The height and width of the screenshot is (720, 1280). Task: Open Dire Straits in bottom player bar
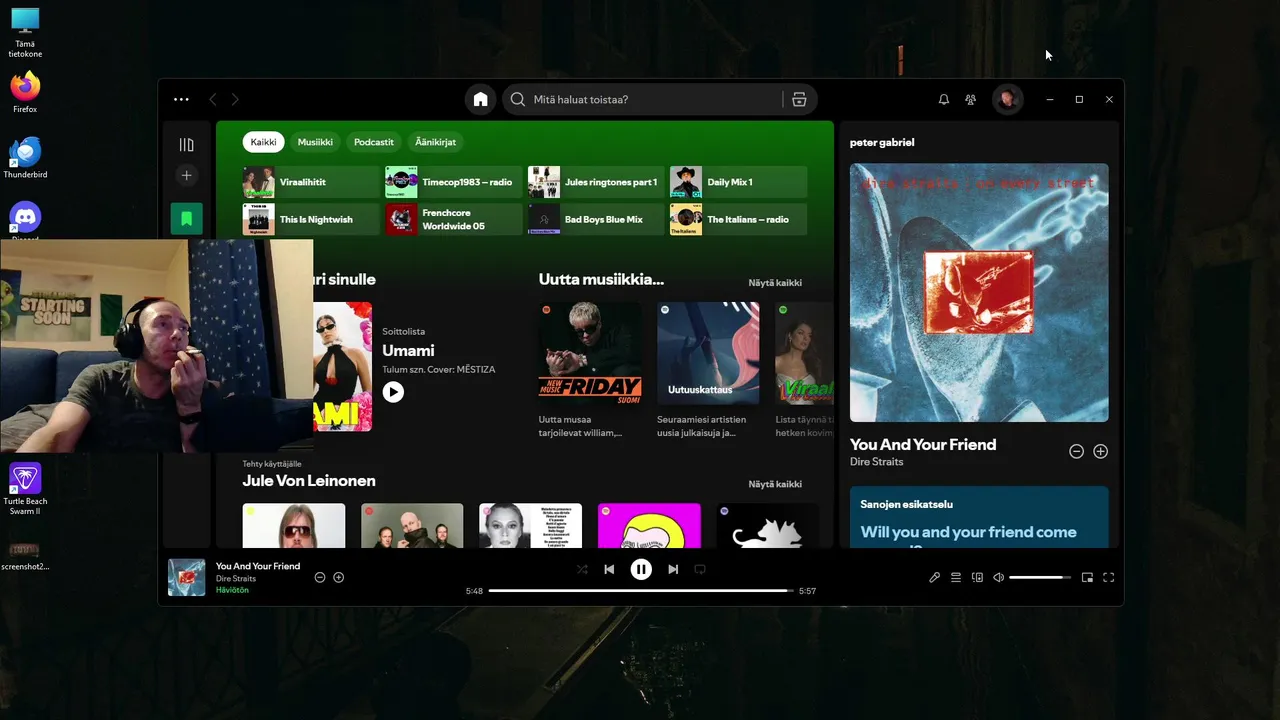tap(236, 579)
